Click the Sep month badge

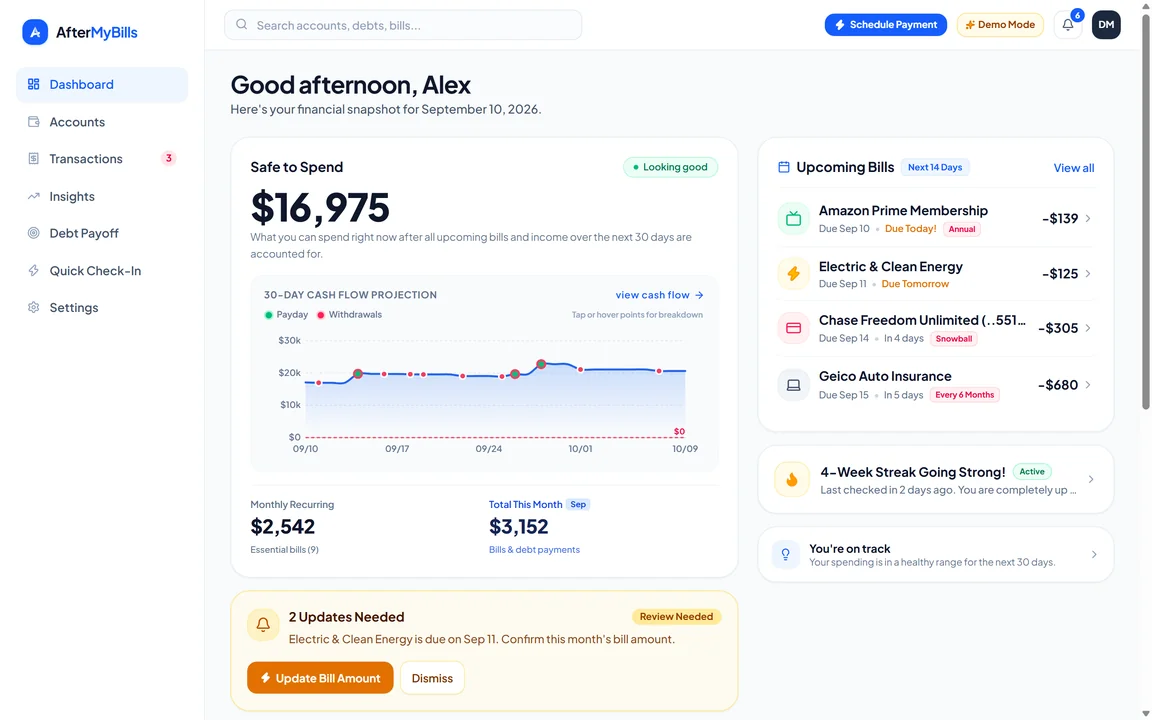(x=578, y=504)
